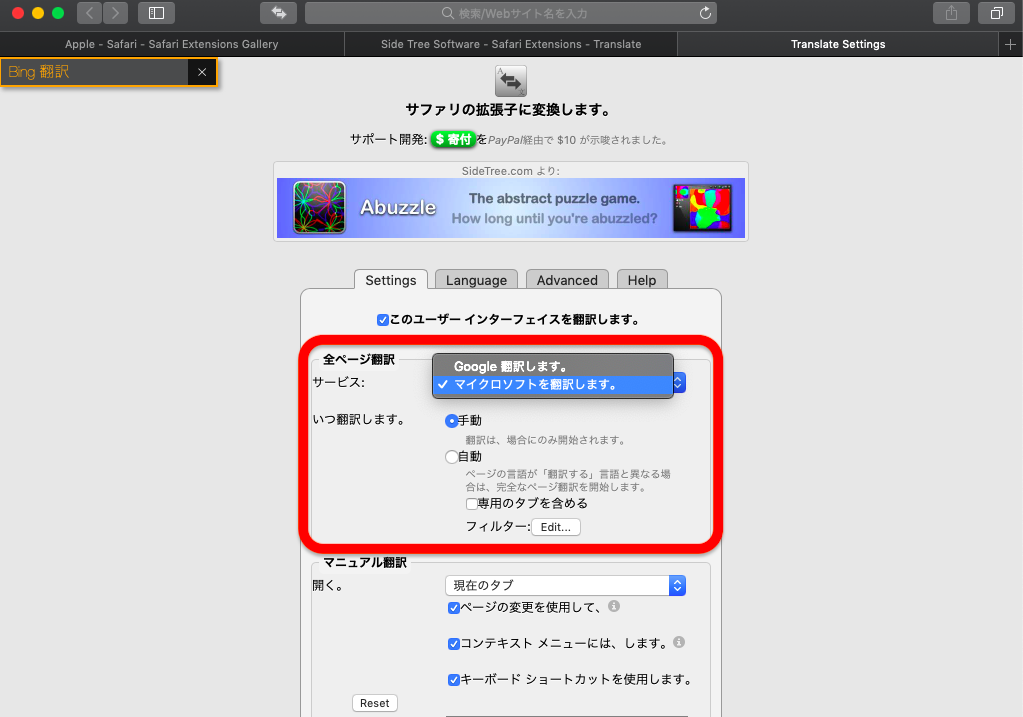Choose Google 翻訳します option in menu
The image size is (1023, 717).
tap(553, 366)
